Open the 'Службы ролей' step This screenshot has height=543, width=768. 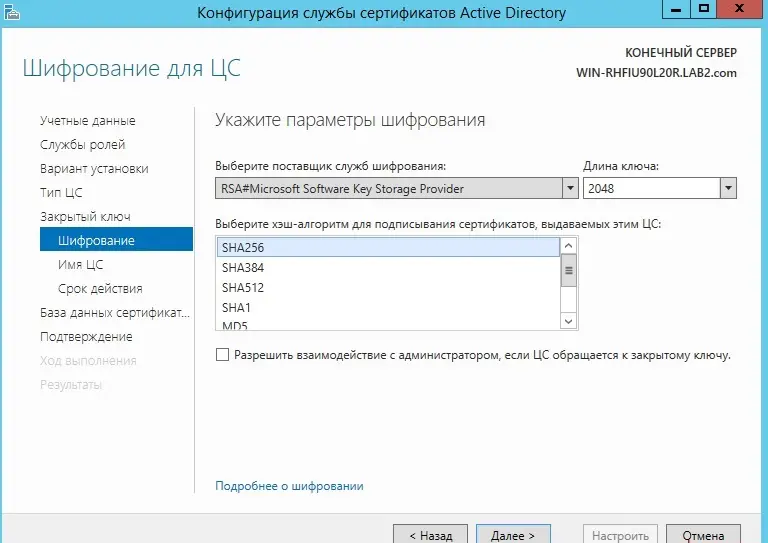click(x=82, y=145)
